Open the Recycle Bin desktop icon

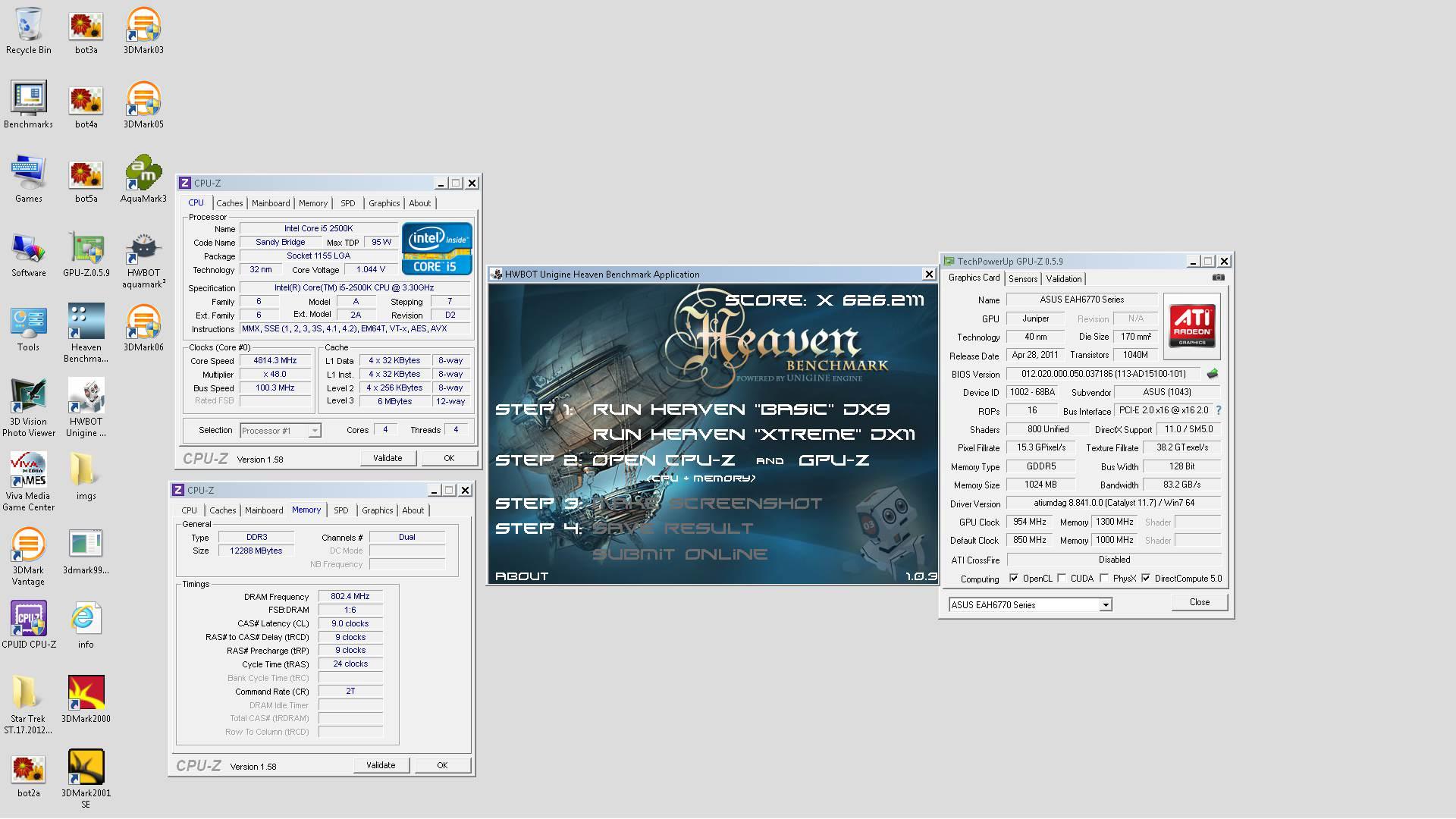pos(29,31)
